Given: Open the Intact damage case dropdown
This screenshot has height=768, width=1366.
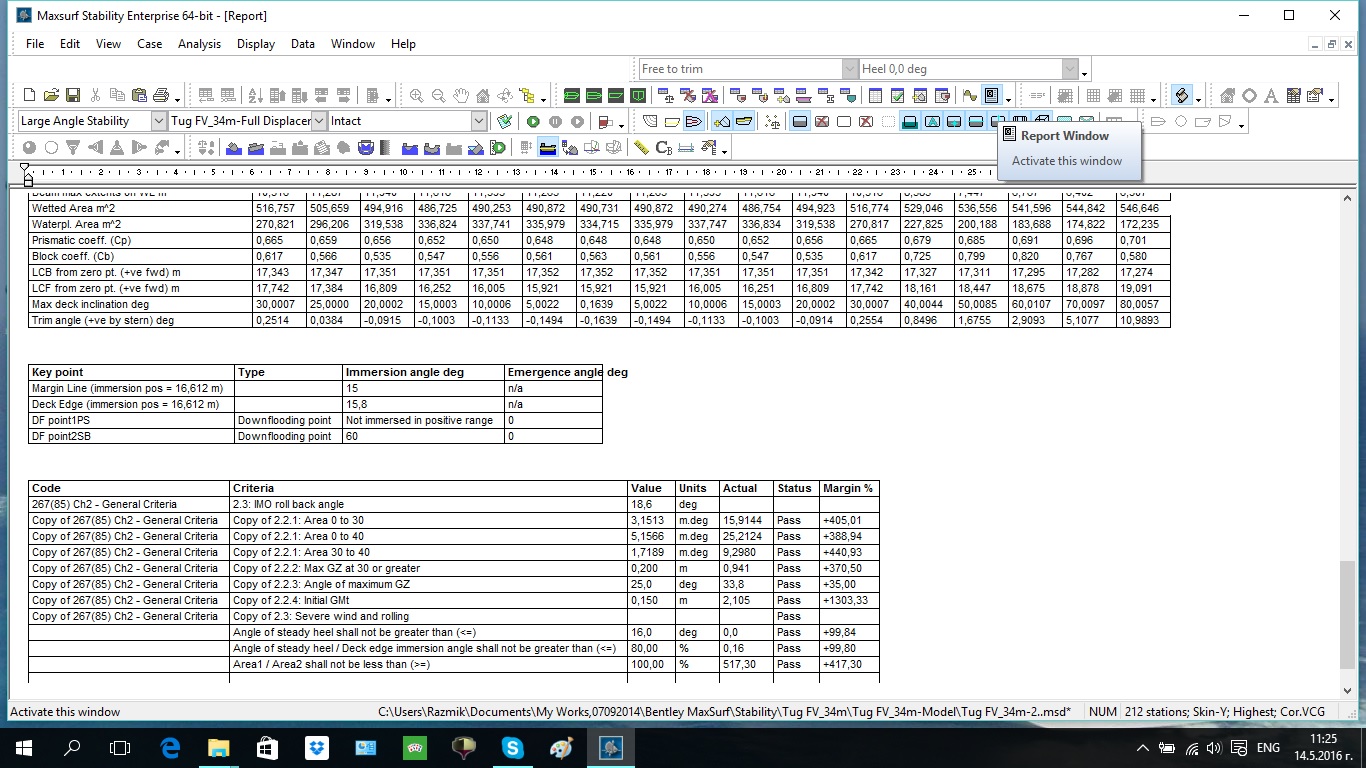Looking at the screenshot, I should (478, 121).
